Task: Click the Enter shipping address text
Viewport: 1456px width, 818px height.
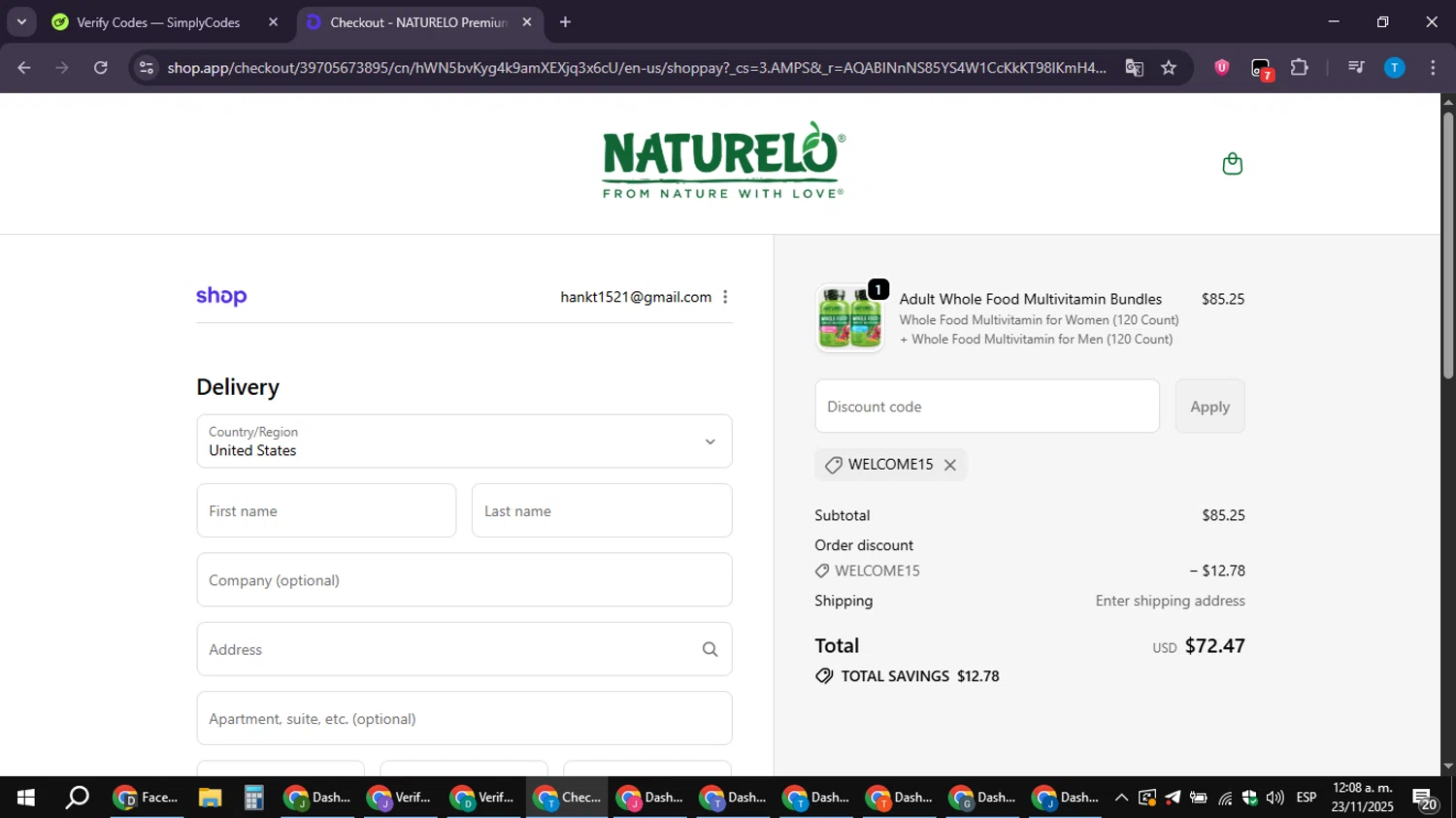Action: coord(1171,601)
